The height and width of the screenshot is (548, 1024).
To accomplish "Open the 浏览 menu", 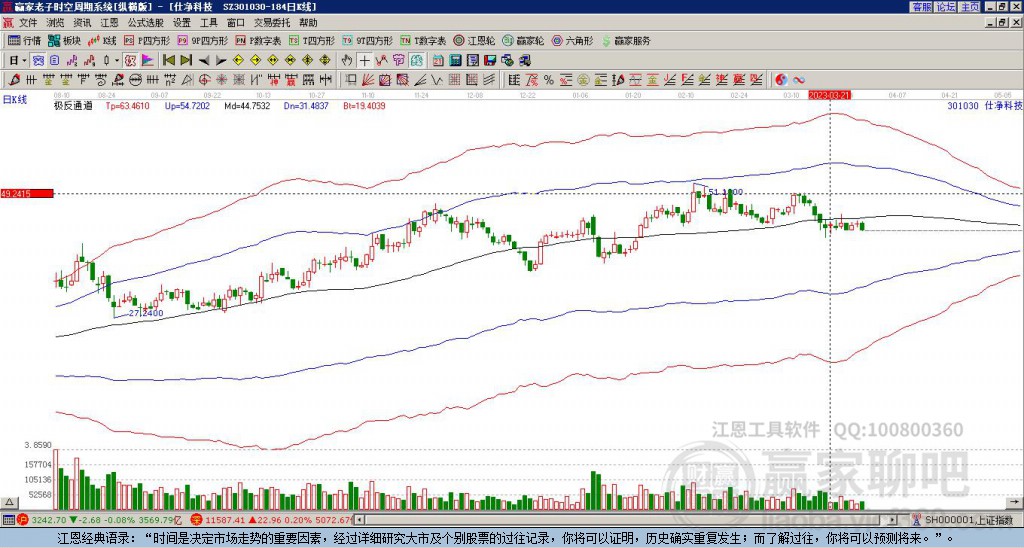I will tap(56, 23).
